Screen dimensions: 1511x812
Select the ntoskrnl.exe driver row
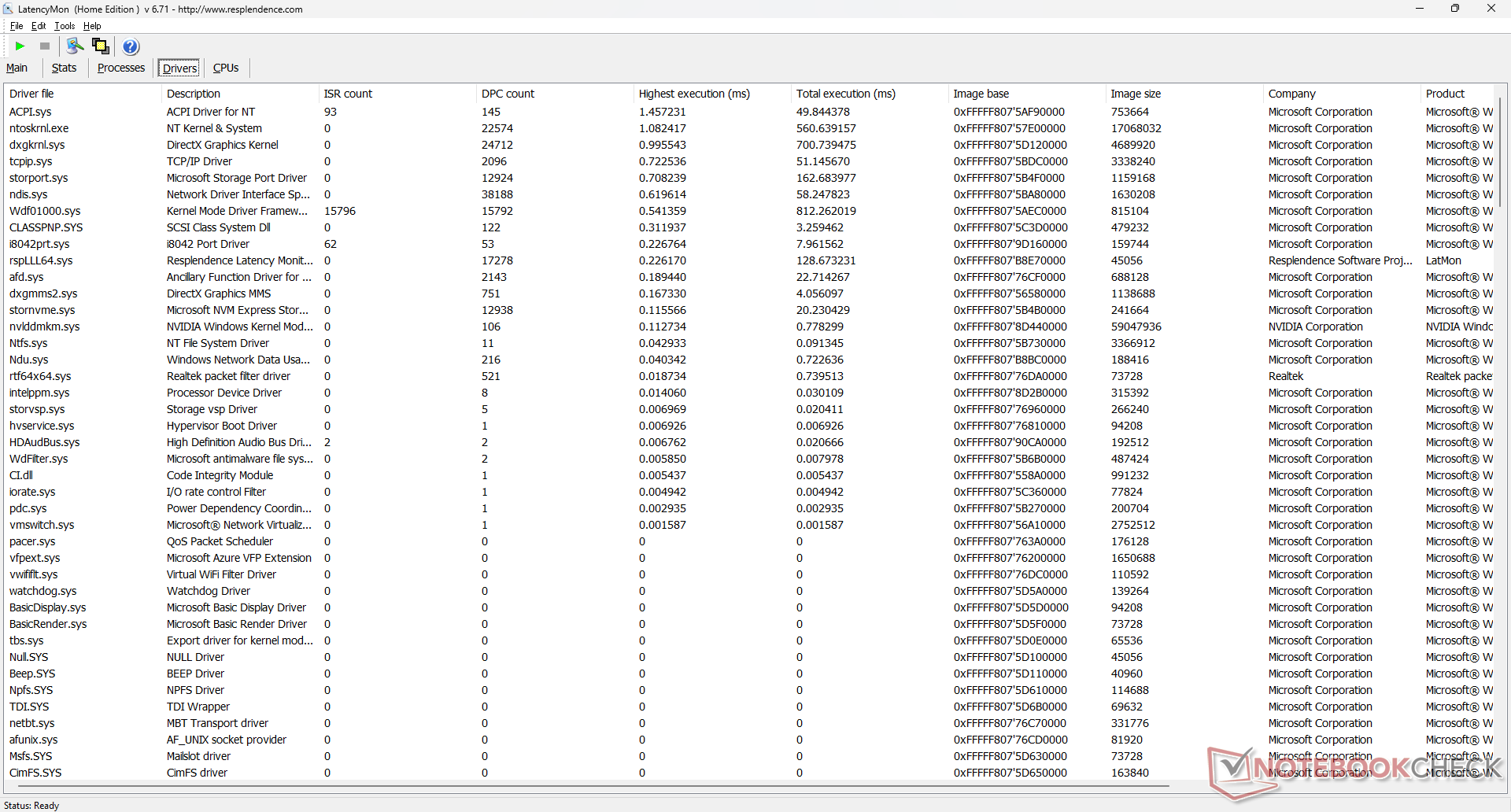39,128
